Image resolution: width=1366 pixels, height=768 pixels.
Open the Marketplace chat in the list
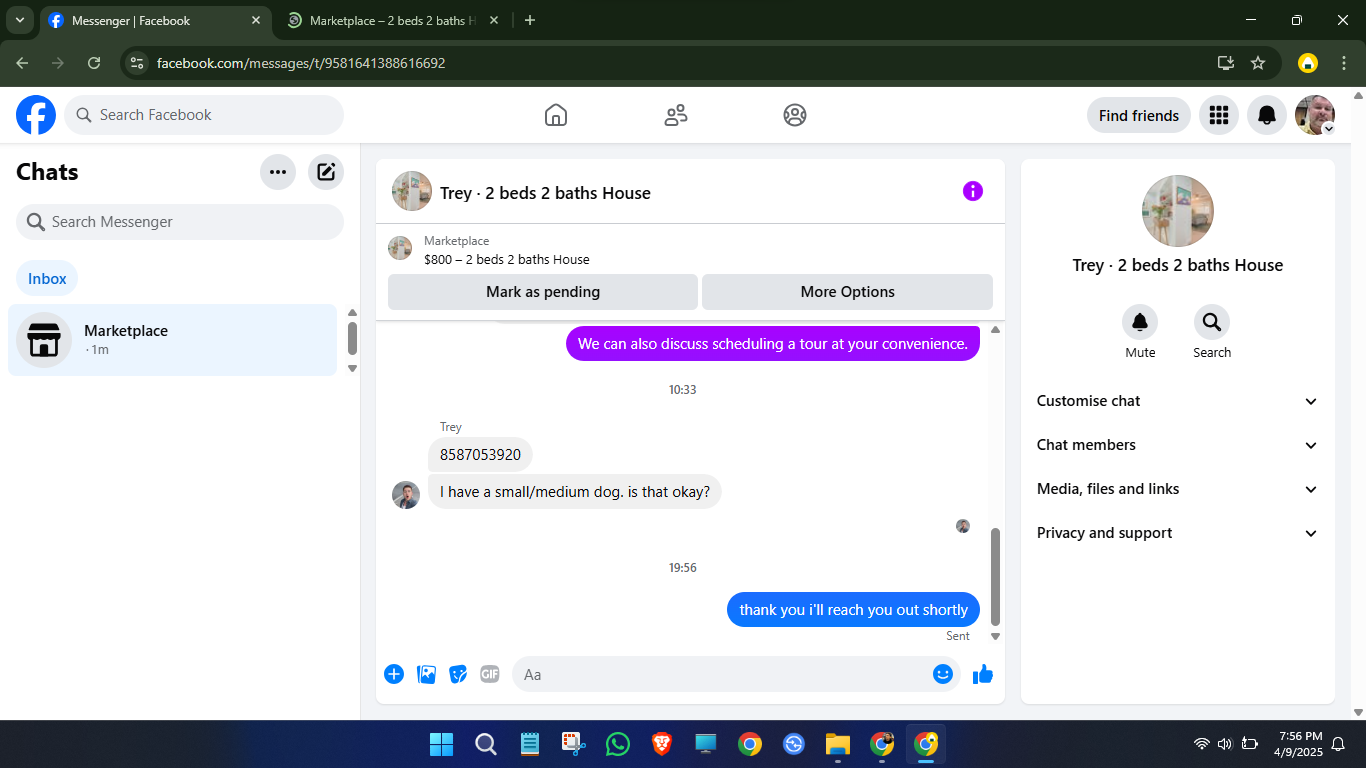pos(173,340)
